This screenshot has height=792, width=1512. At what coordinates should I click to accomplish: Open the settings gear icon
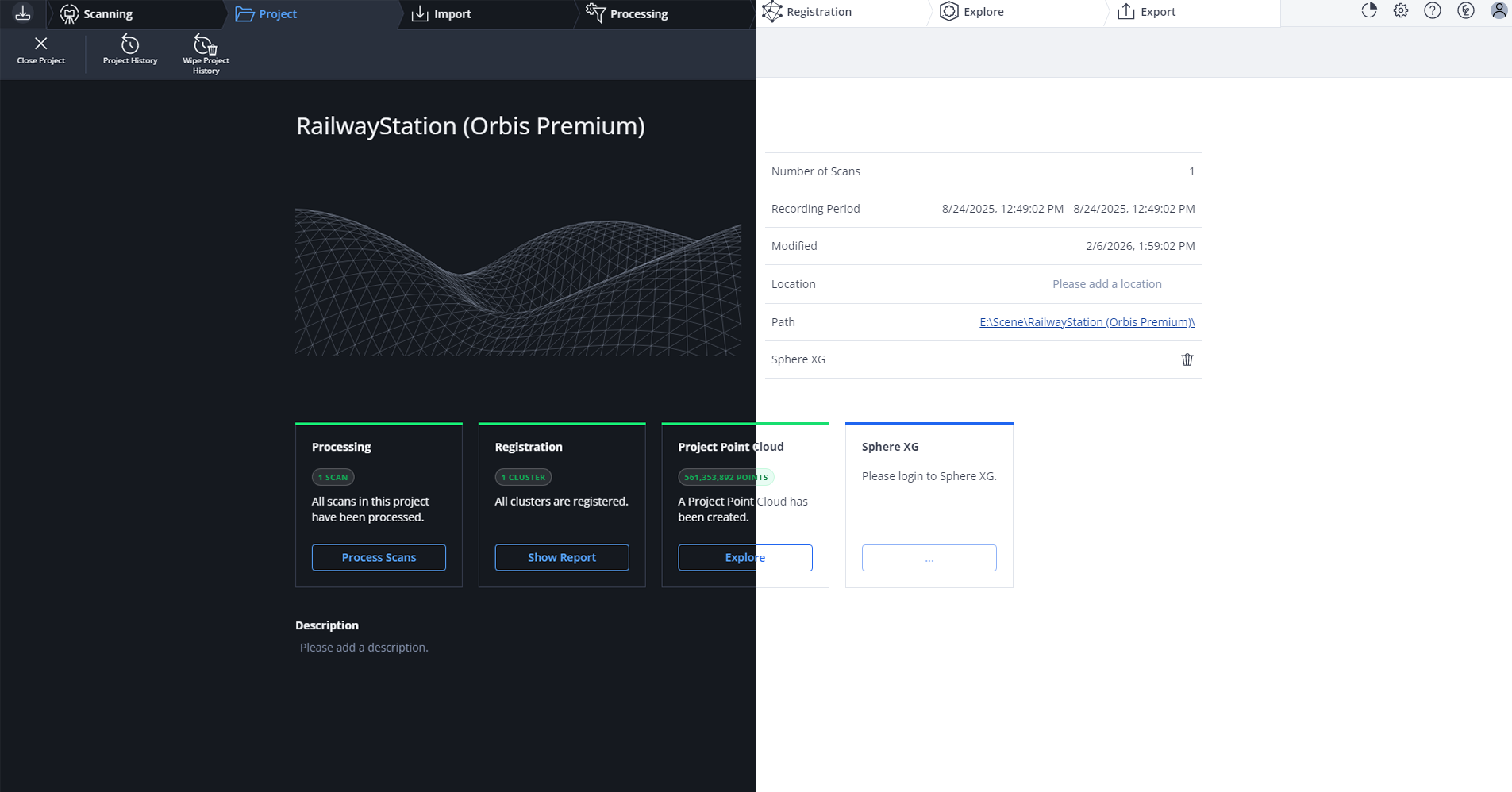(1401, 11)
